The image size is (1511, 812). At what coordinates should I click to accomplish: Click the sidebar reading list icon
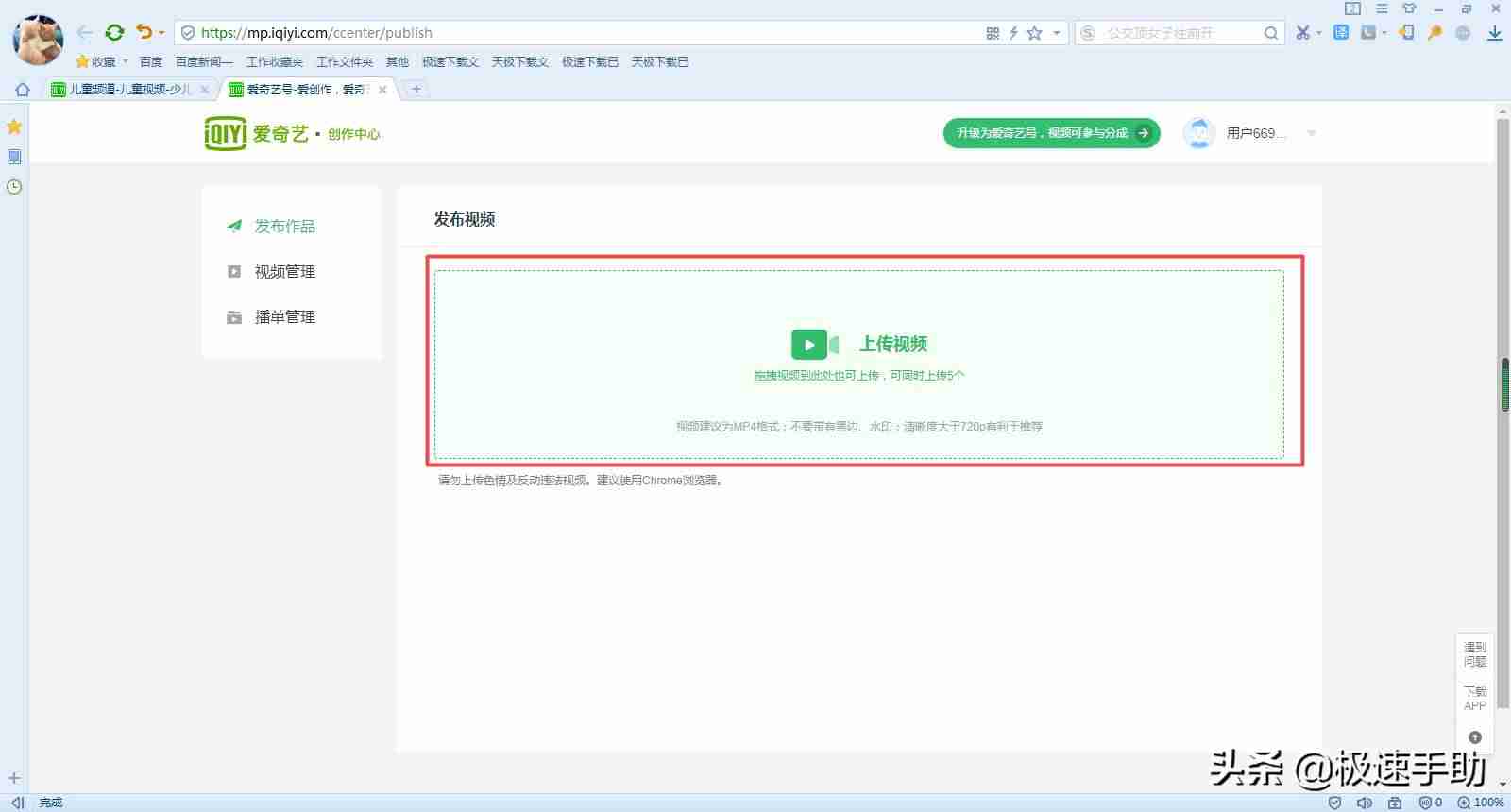click(x=14, y=157)
